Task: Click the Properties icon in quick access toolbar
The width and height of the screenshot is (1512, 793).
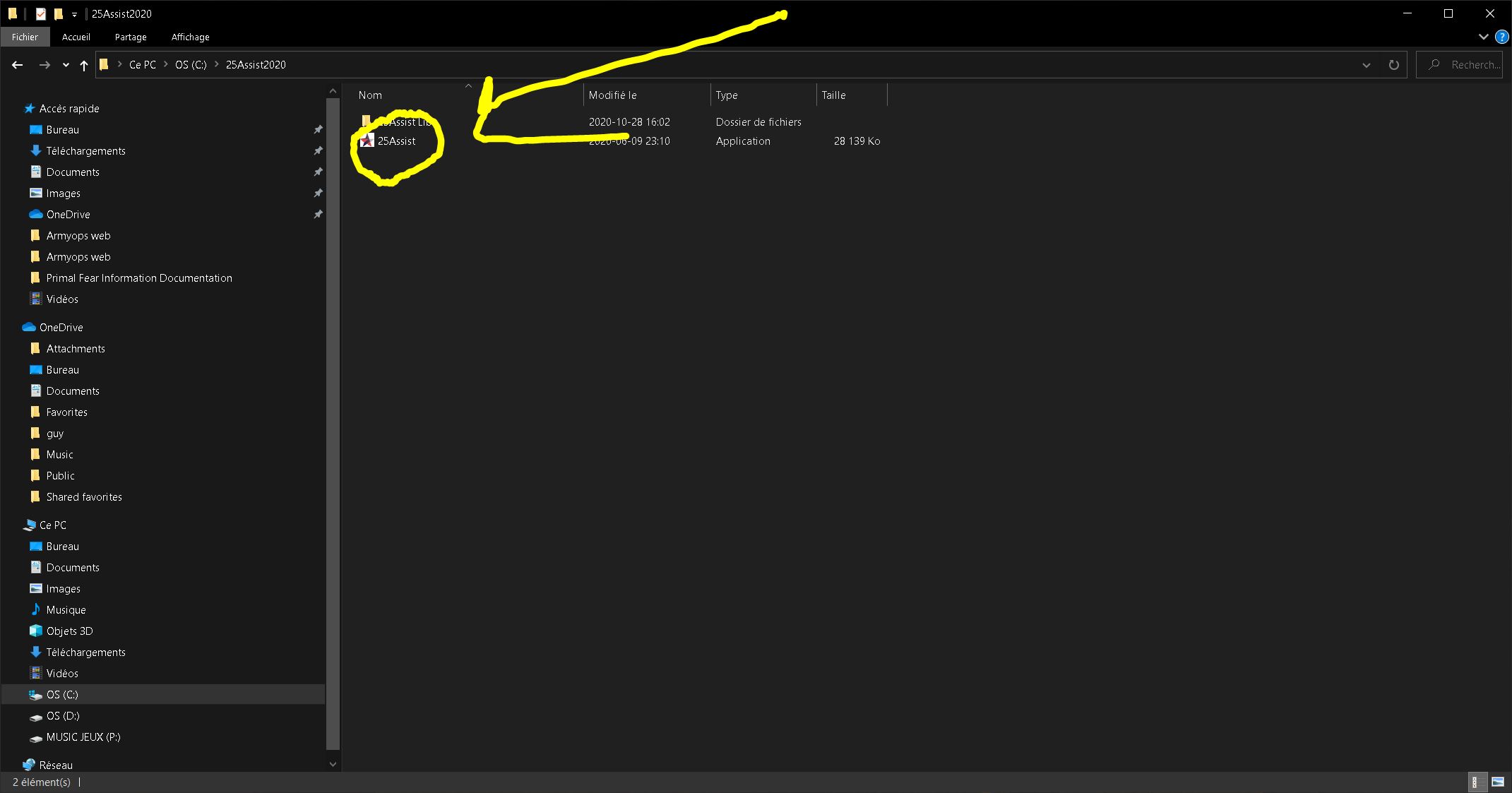Action: tap(41, 13)
